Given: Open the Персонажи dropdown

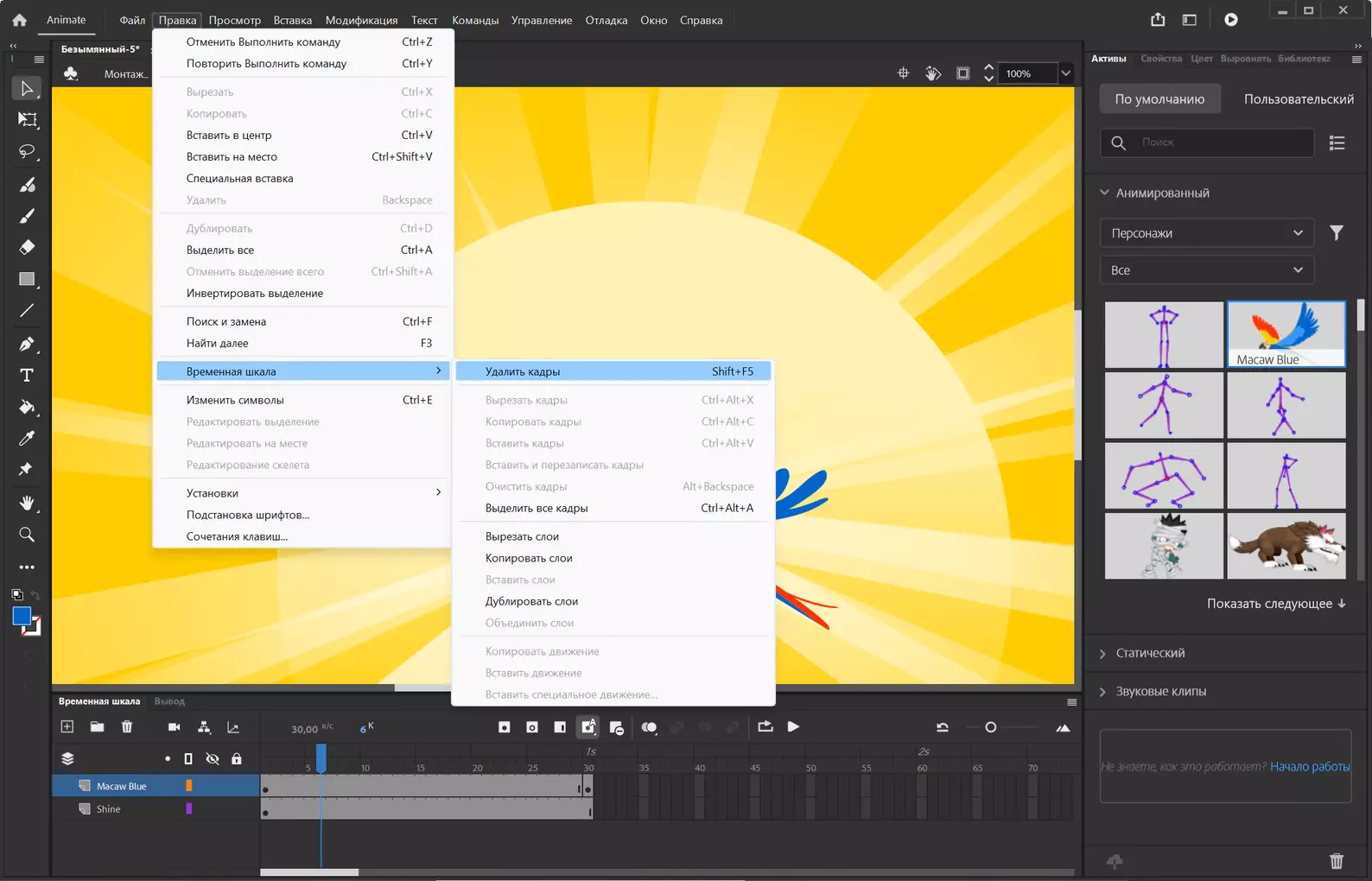Looking at the screenshot, I should click(x=1207, y=233).
